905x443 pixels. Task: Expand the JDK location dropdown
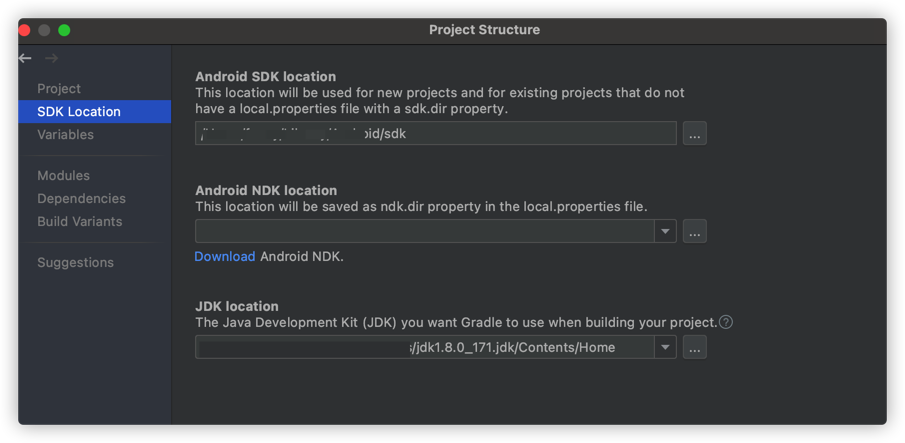point(665,347)
